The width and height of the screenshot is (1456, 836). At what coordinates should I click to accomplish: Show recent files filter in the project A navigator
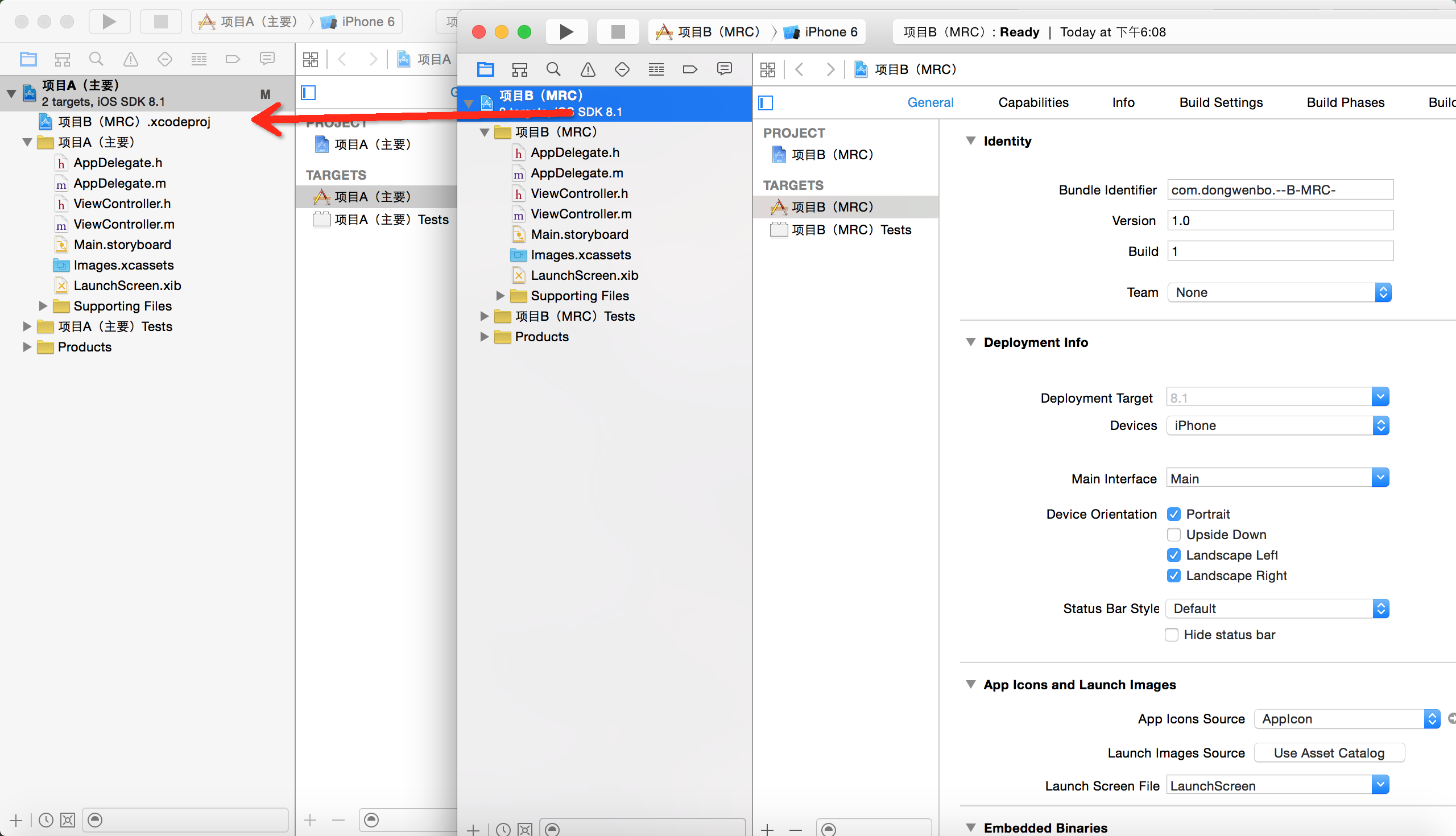tap(46, 820)
